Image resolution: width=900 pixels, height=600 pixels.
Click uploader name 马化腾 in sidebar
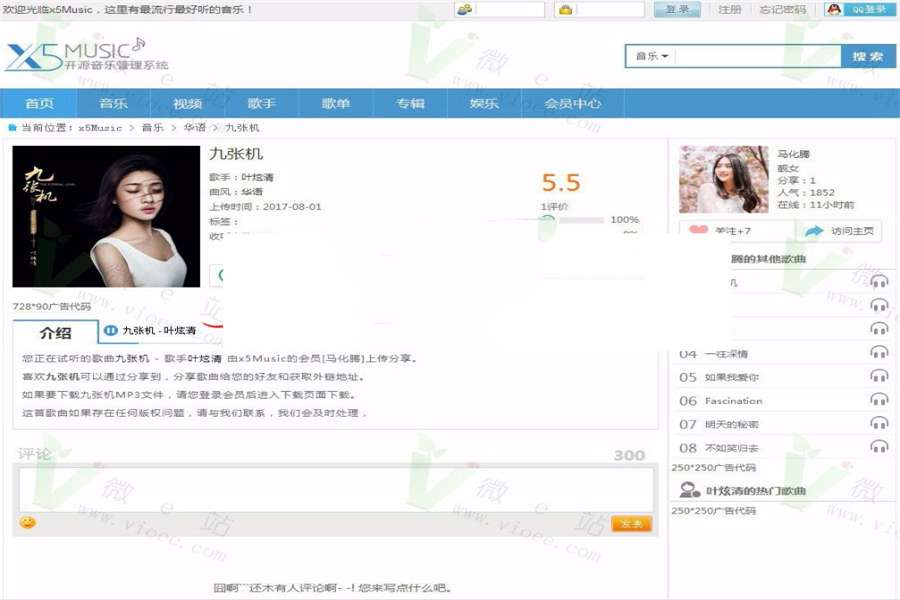tap(793, 154)
